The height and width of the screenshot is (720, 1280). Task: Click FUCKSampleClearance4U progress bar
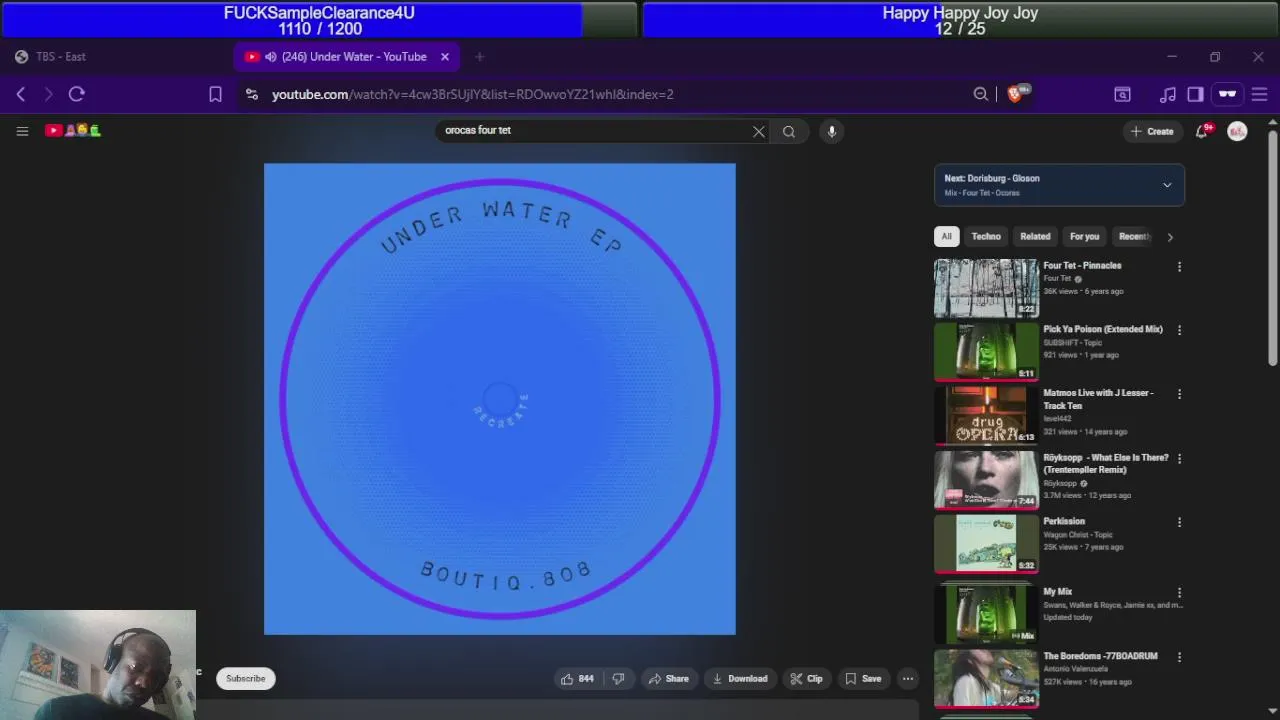coord(319,20)
